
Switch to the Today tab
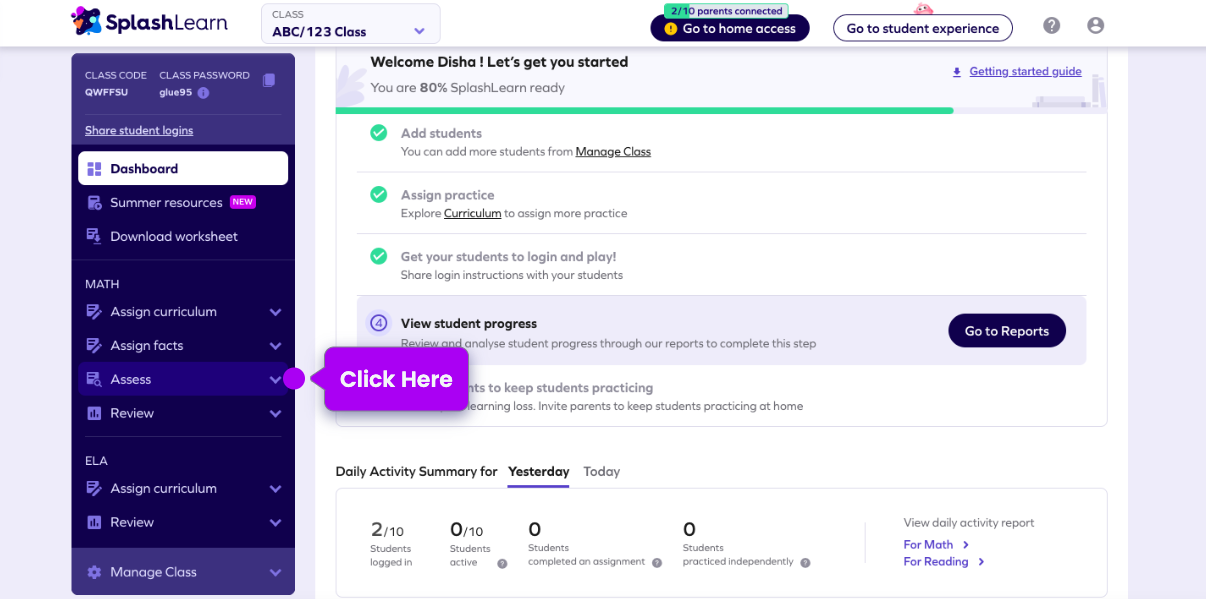coord(601,471)
